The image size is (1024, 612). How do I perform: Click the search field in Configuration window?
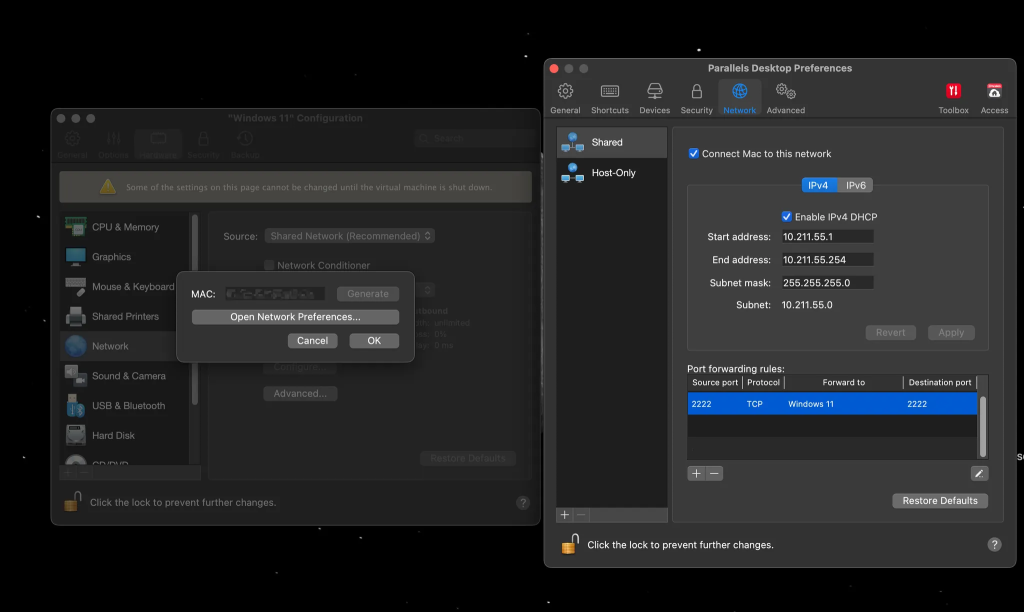click(x=475, y=138)
